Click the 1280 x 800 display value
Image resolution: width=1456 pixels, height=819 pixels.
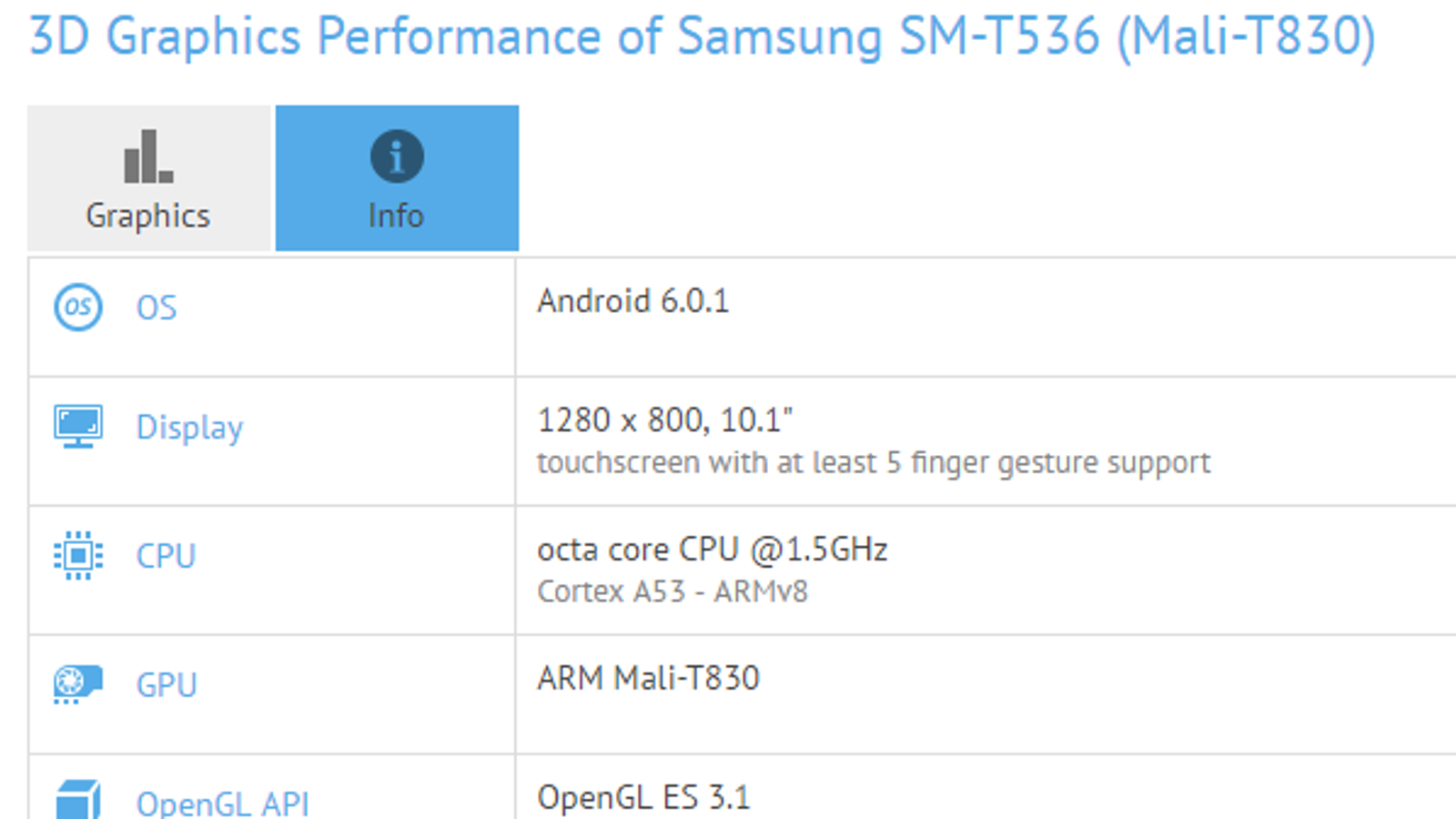pos(665,420)
